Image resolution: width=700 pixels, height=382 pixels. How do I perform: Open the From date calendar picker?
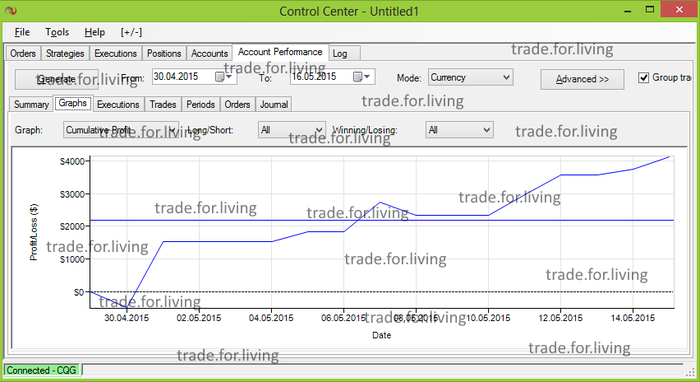[224, 77]
